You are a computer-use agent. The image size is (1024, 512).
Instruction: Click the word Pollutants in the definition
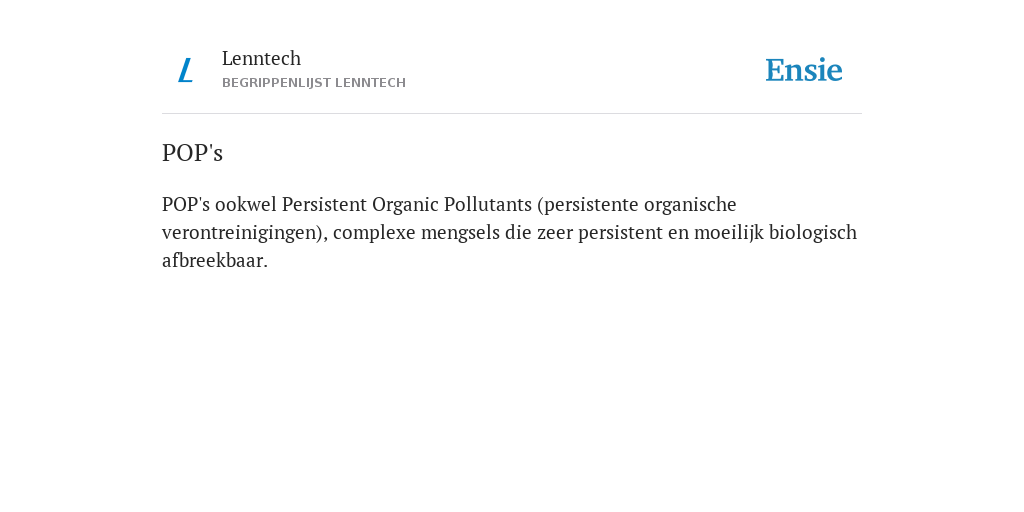tap(488, 204)
